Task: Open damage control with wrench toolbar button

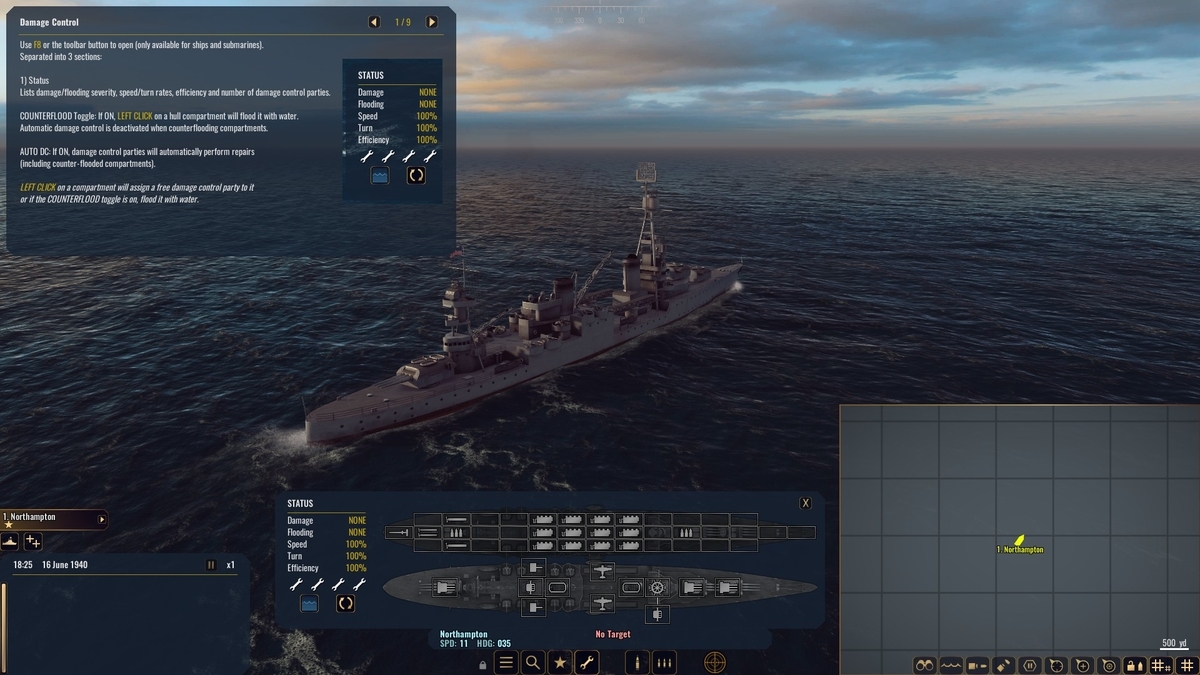Action: click(586, 662)
